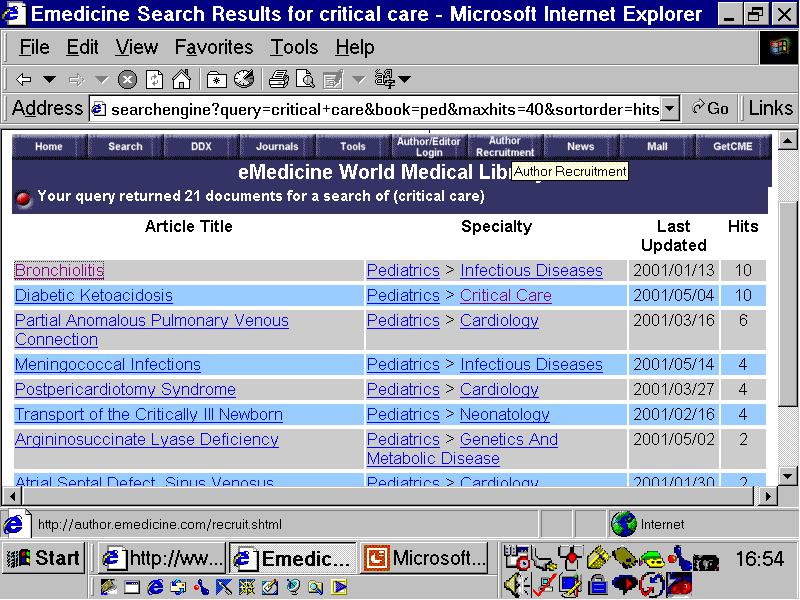The width and height of the screenshot is (800, 600).
Task: Open the File menu
Action: [x=34, y=47]
